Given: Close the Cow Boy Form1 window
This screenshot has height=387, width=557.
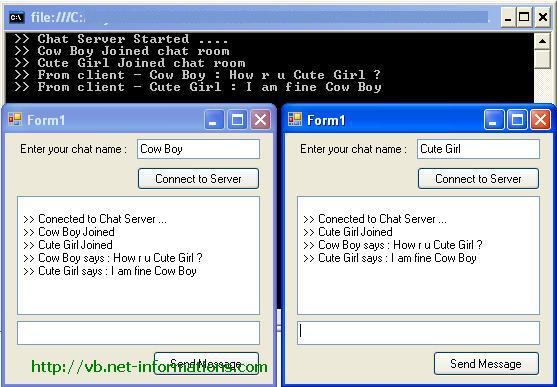Looking at the screenshot, I should click(260, 119).
